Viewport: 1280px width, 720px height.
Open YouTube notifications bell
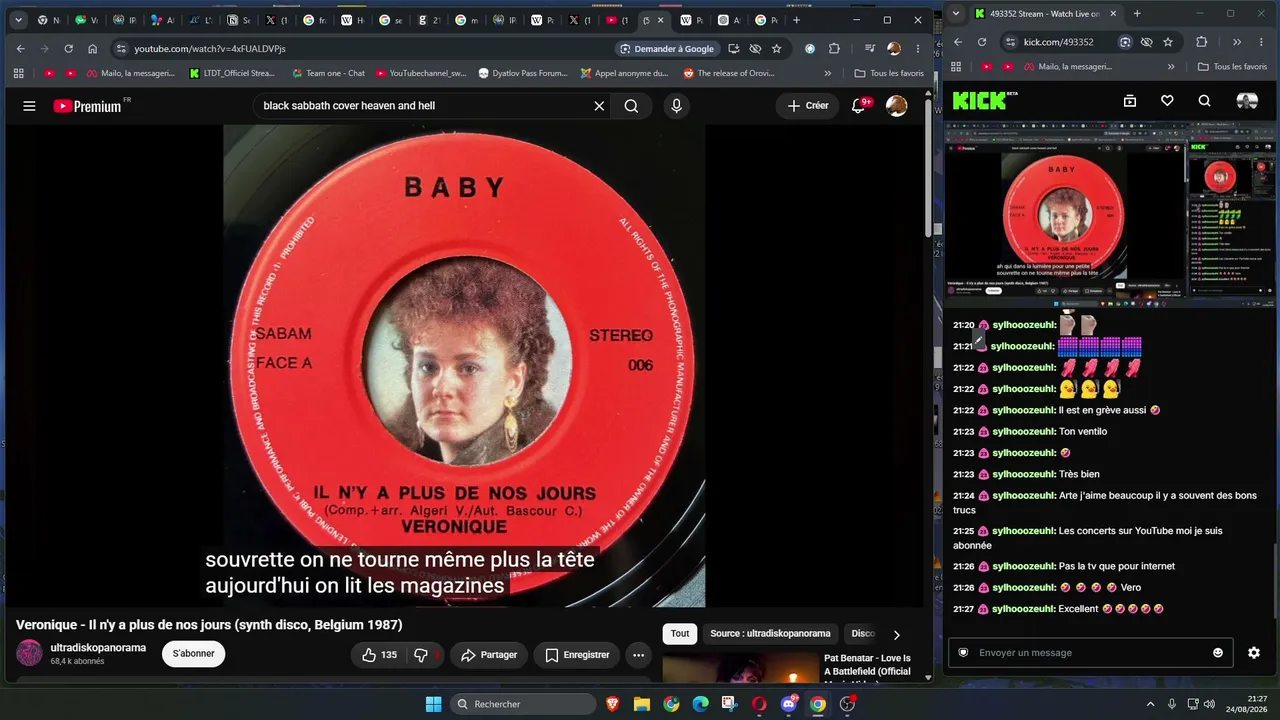click(x=858, y=106)
